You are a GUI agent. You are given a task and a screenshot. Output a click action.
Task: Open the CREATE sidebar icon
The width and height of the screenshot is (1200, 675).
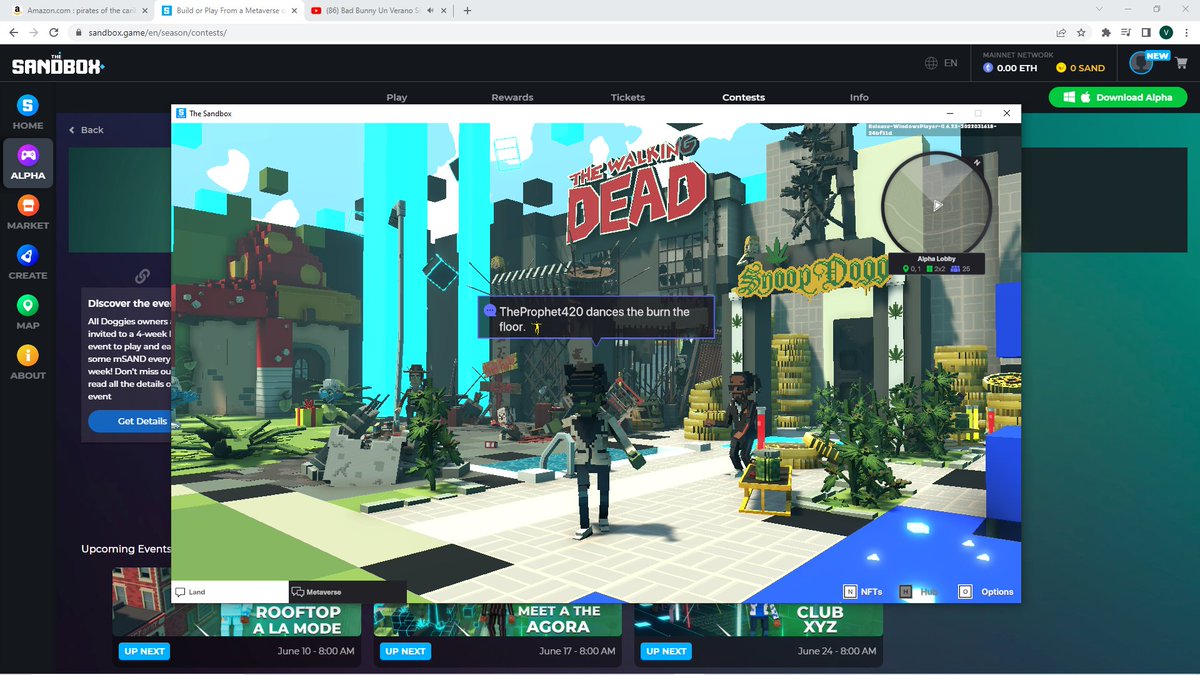[x=28, y=255]
